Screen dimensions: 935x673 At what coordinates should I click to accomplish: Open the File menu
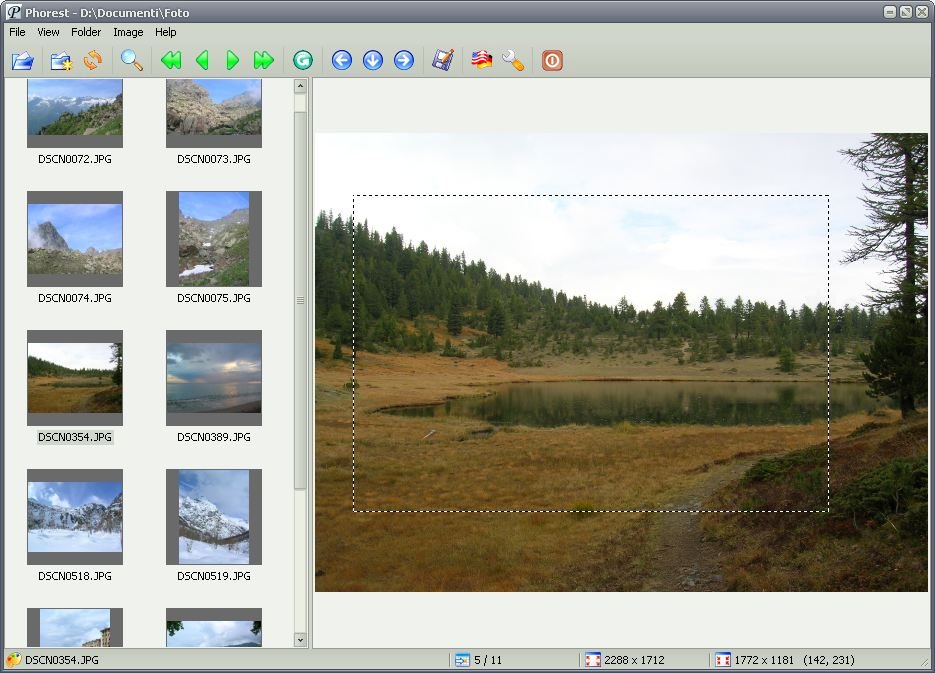tap(17, 32)
